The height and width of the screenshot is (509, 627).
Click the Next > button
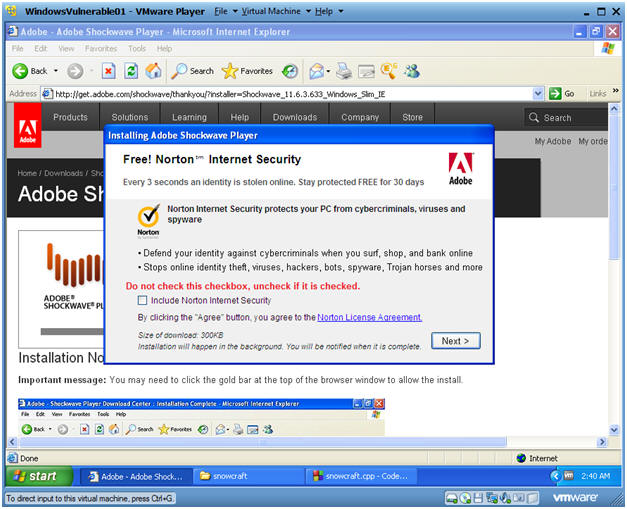[455, 341]
